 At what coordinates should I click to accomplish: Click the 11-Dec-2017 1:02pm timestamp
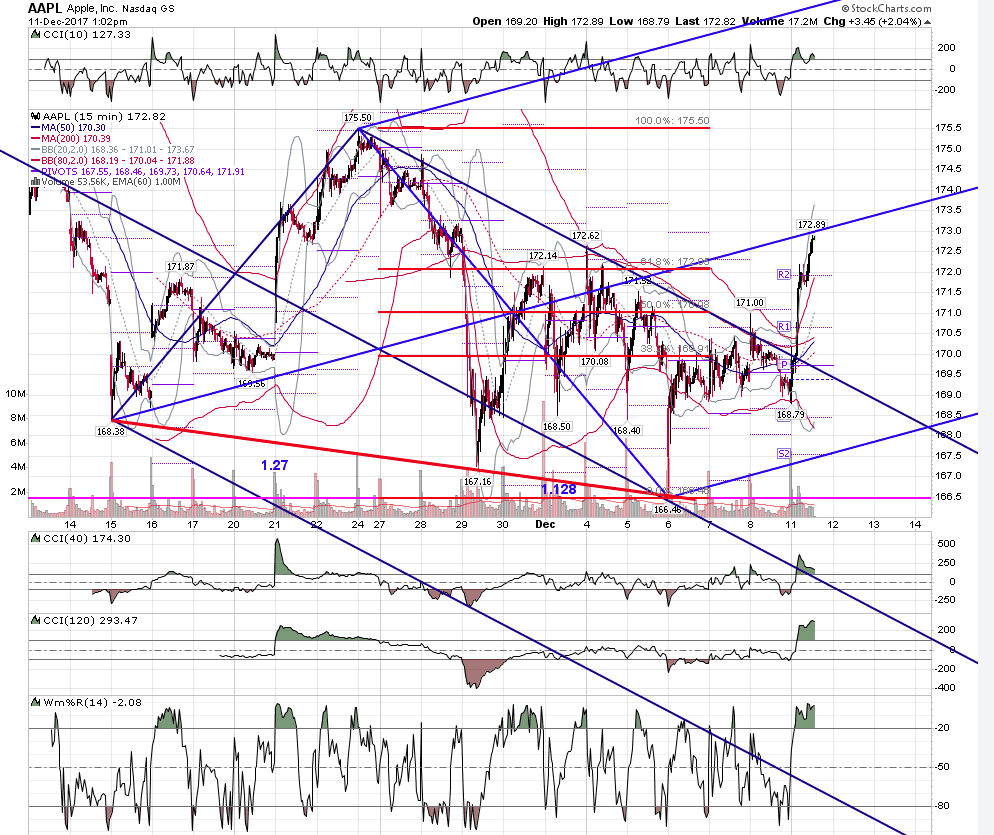77,22
